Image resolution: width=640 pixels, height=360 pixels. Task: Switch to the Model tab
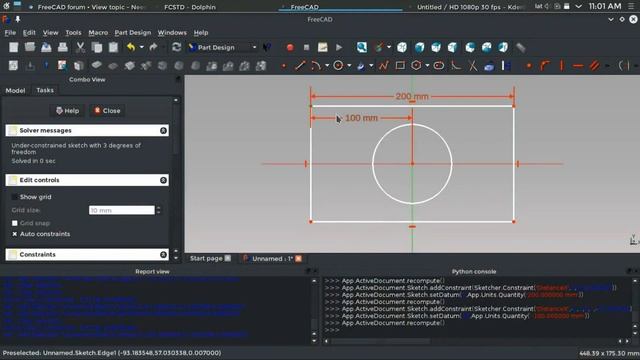click(15, 90)
